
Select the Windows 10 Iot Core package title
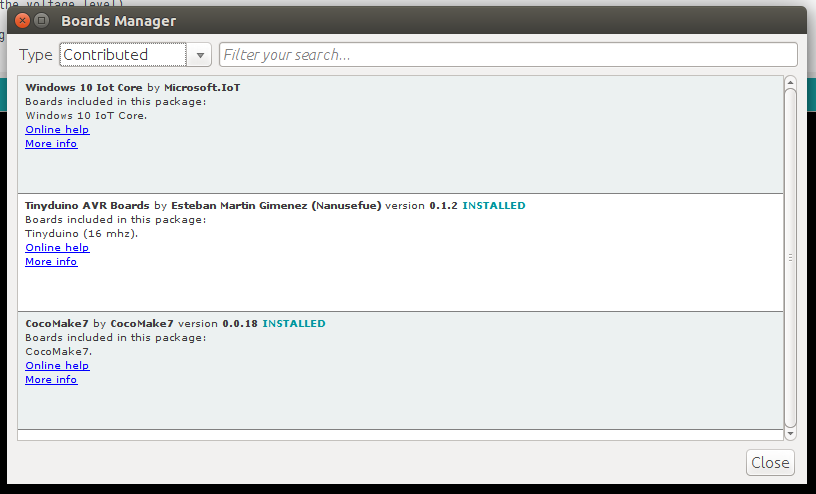click(x=84, y=87)
